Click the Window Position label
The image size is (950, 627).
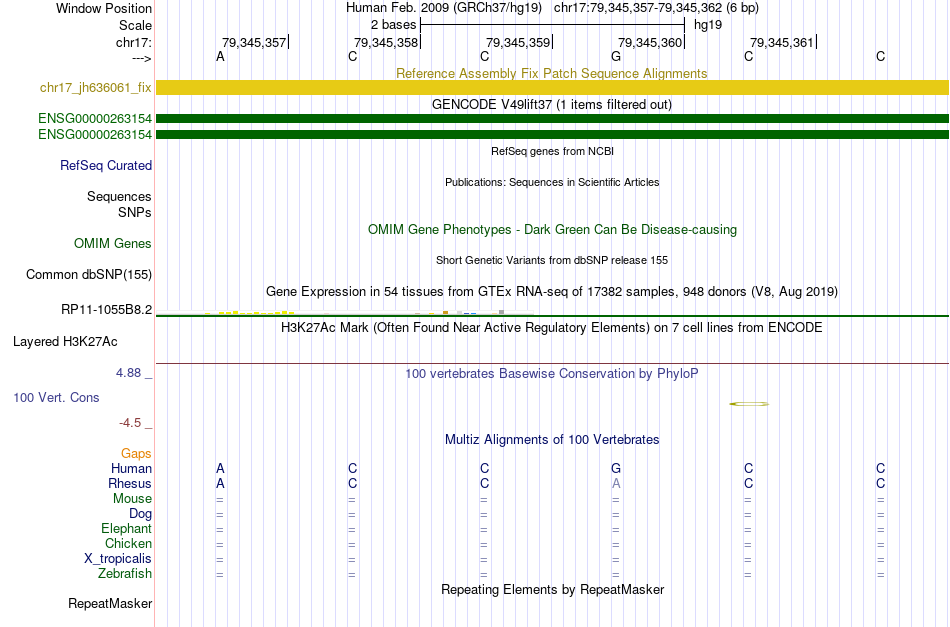[x=104, y=8]
